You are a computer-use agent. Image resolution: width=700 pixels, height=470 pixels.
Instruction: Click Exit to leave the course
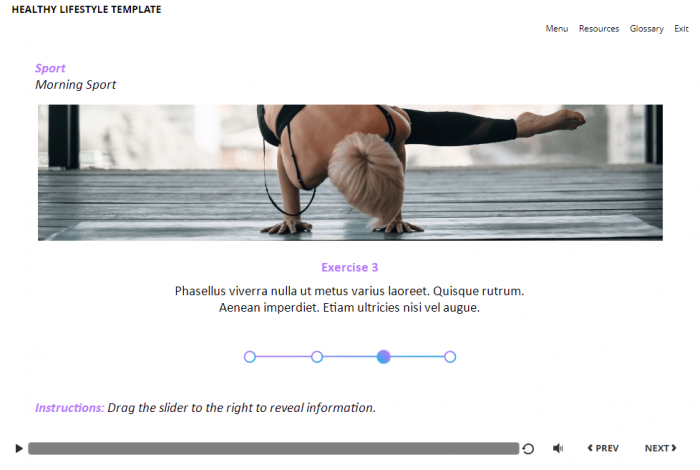coord(681,29)
